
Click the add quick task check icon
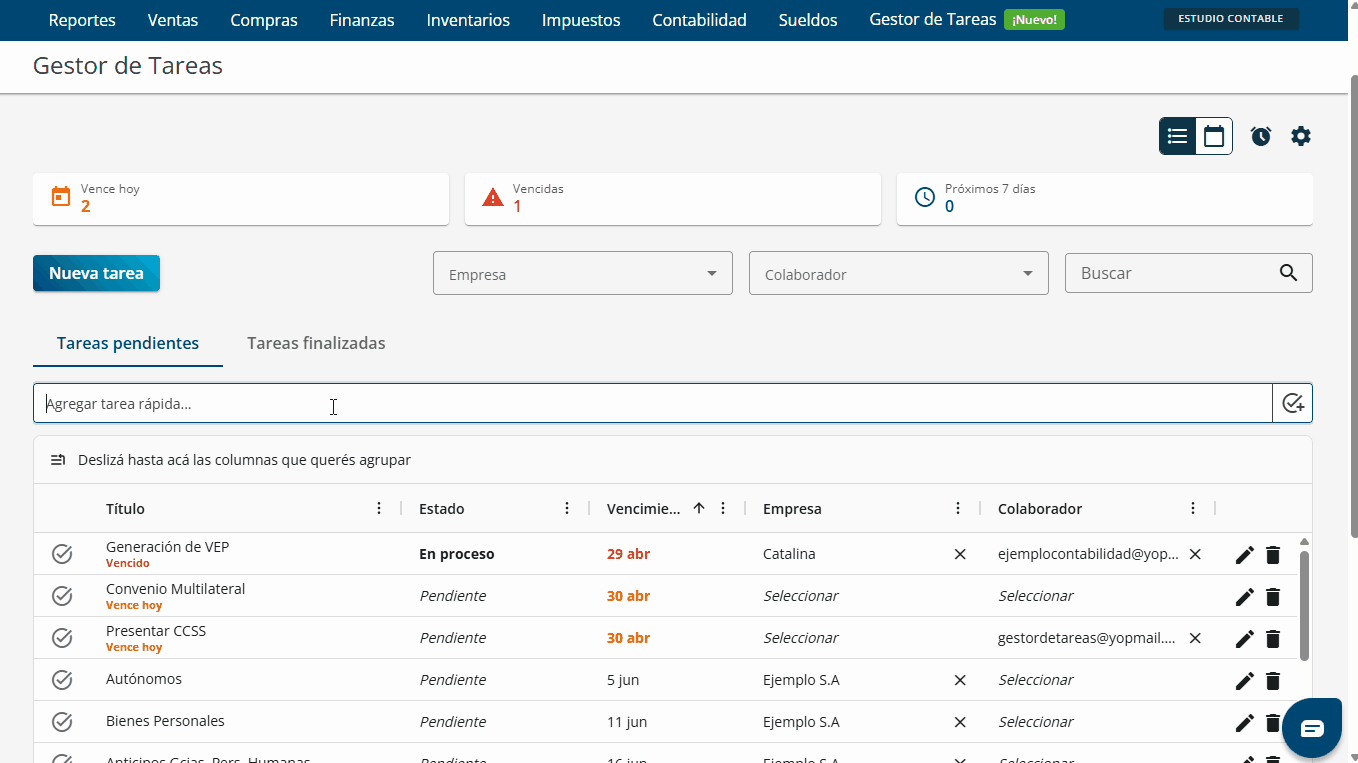point(1293,403)
